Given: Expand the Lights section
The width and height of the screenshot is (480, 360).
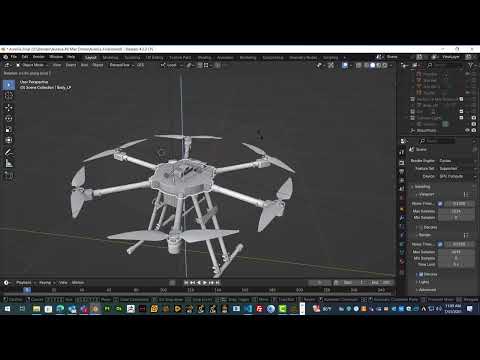Looking at the screenshot, I should 423,282.
